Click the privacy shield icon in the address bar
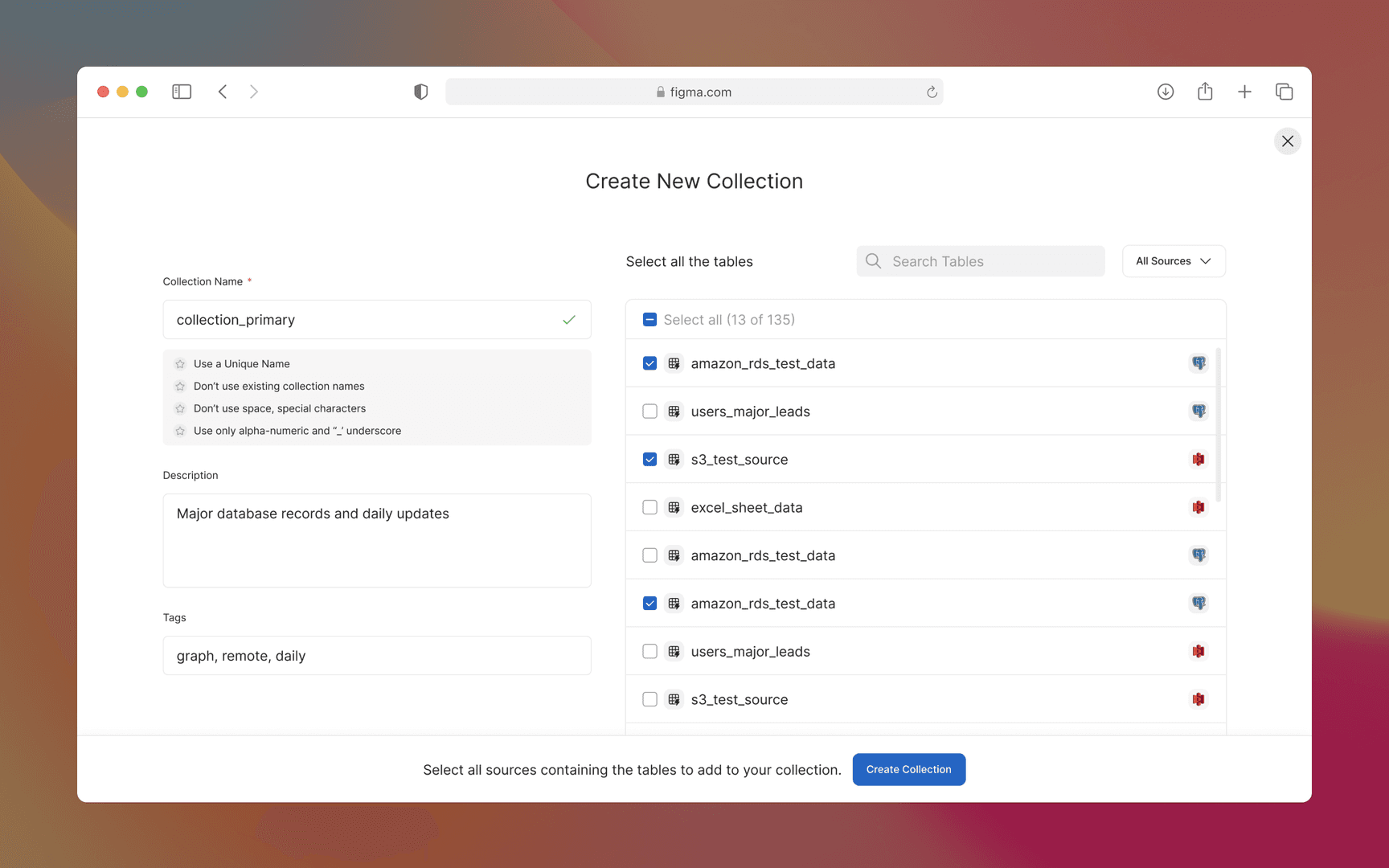1389x868 pixels. click(x=420, y=91)
